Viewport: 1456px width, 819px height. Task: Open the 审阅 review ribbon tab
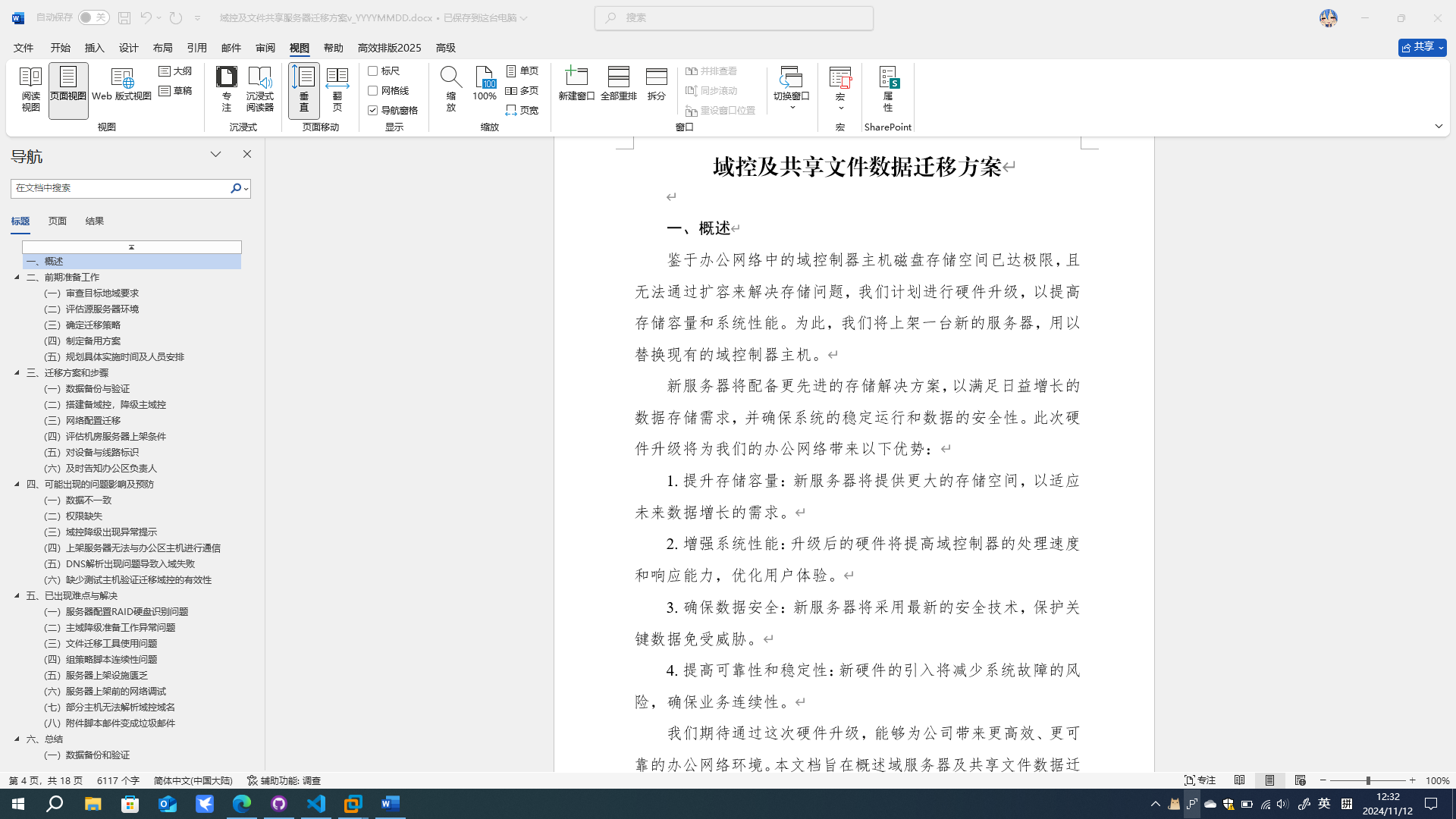click(x=265, y=48)
